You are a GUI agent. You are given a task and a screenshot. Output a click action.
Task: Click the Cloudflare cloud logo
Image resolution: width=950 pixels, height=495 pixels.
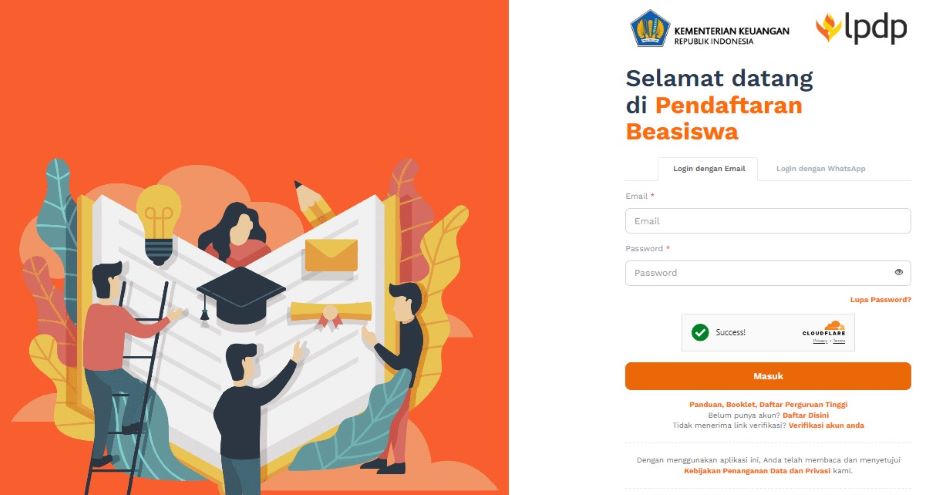click(834, 325)
